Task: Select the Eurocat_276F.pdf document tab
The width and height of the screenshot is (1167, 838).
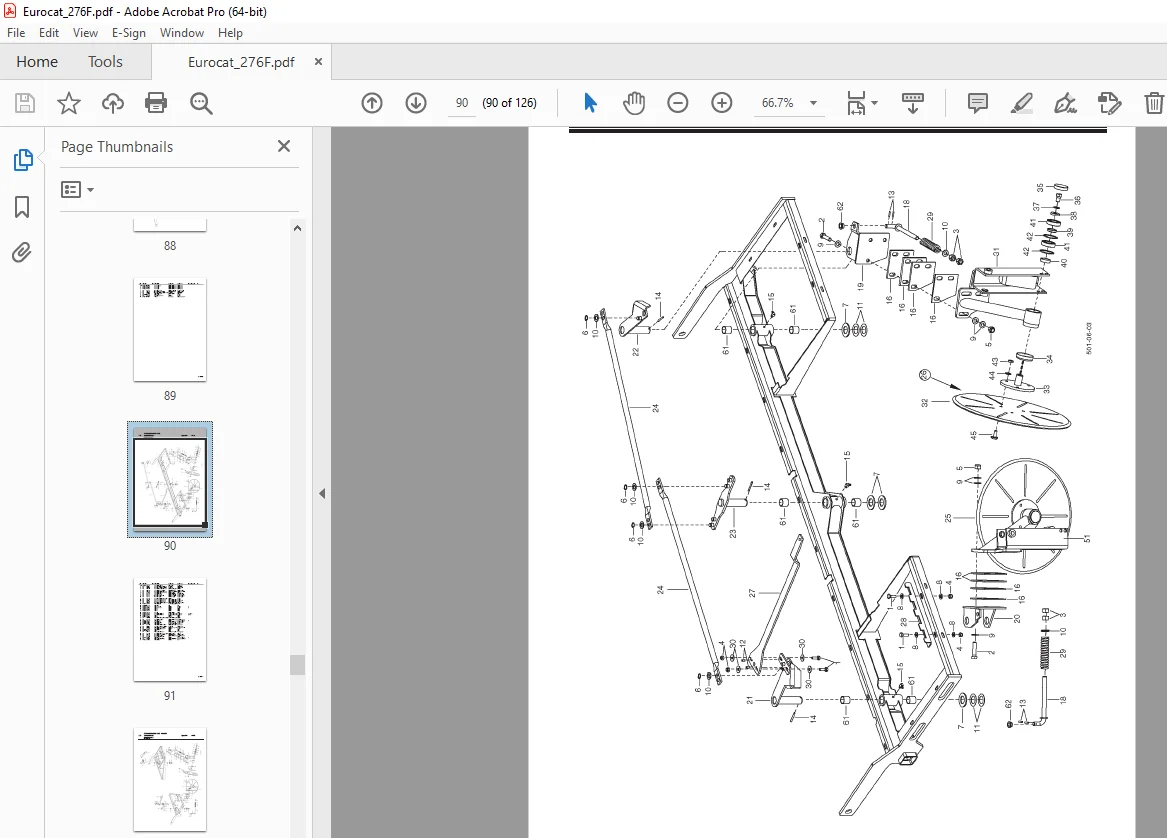Action: click(241, 62)
